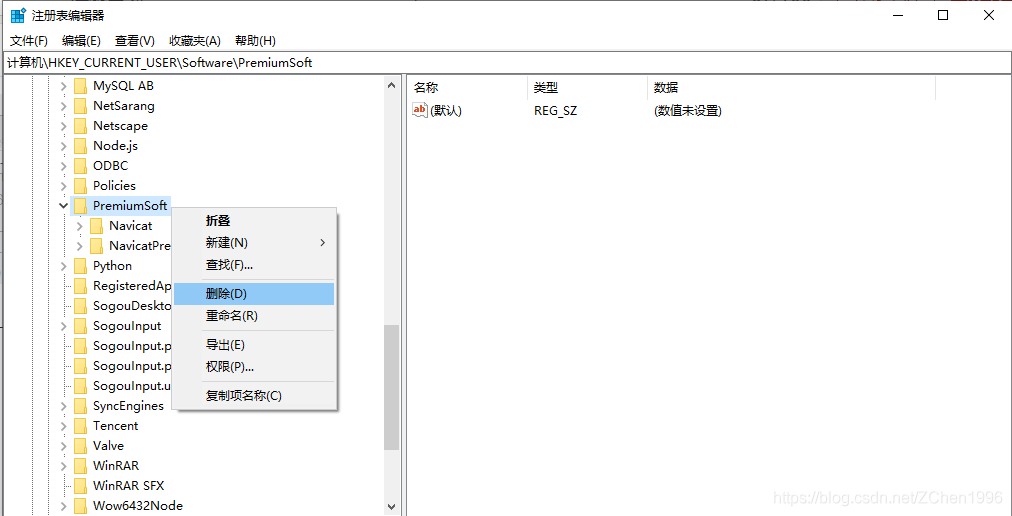The height and width of the screenshot is (516, 1012).
Task: Click the NavicatPre subkey folder icon
Action: pos(96,246)
